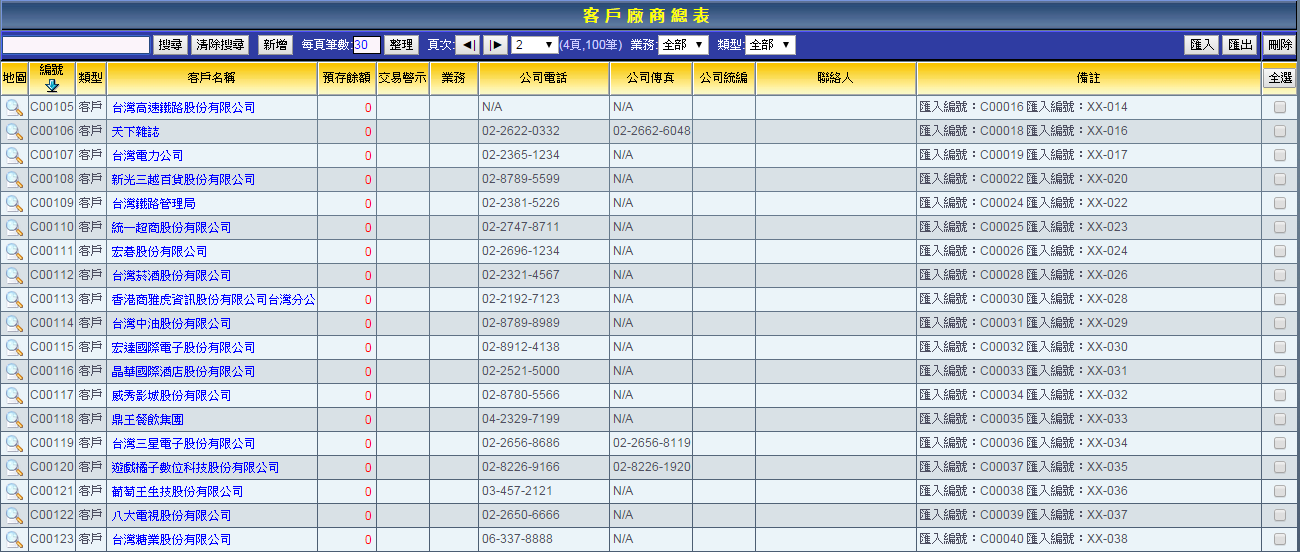This screenshot has width=1300, height=552.
Task: Click the sort arrow under 編號 header
Action: click(52, 86)
